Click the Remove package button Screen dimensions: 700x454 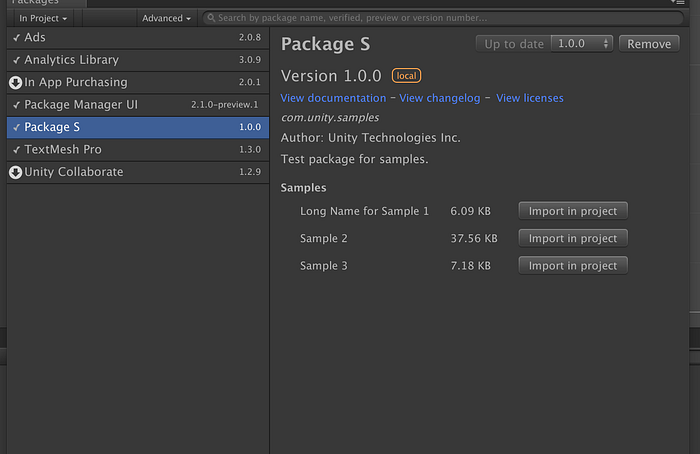tap(649, 44)
